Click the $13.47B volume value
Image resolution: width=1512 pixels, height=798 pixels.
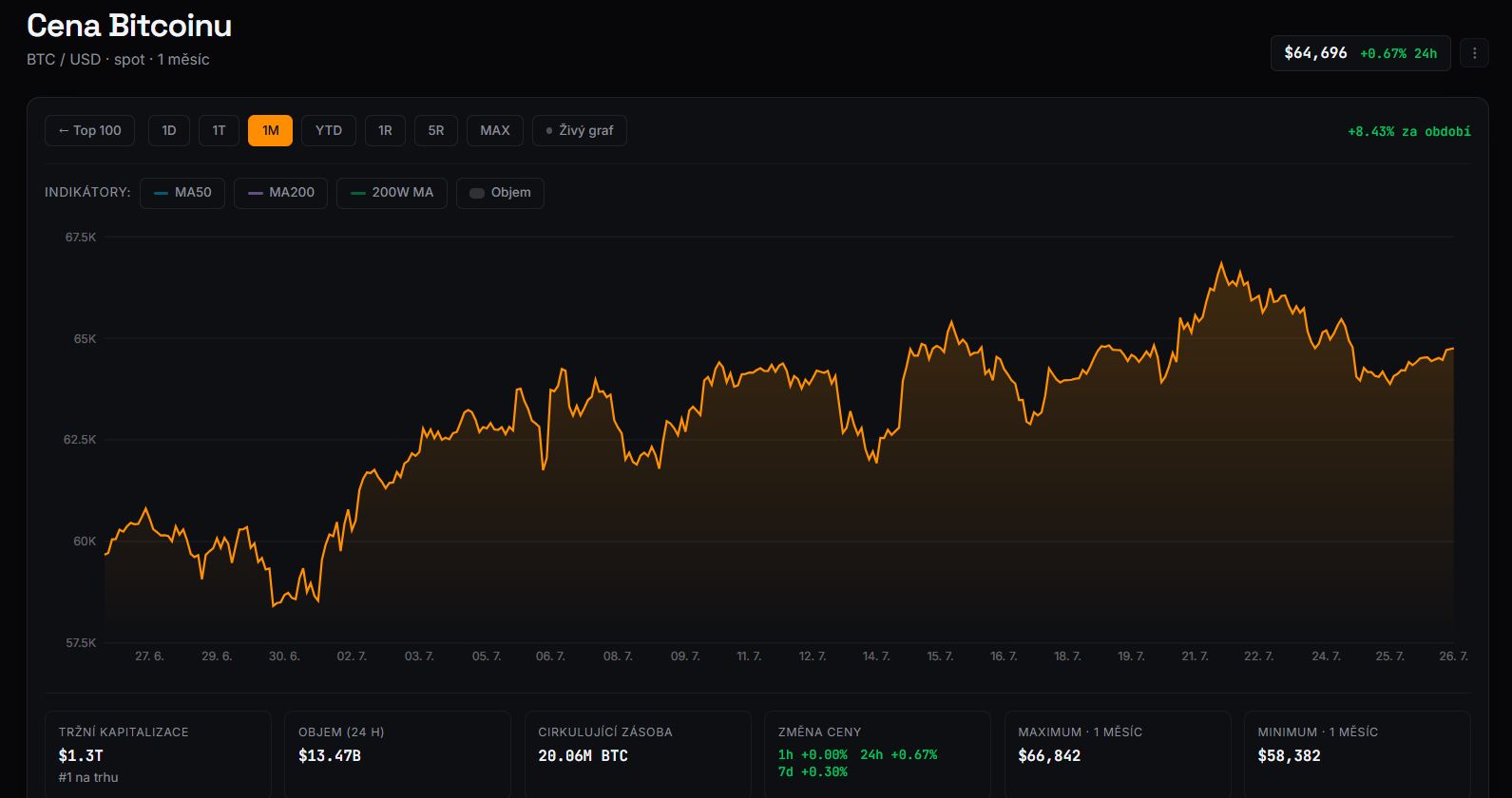[330, 756]
